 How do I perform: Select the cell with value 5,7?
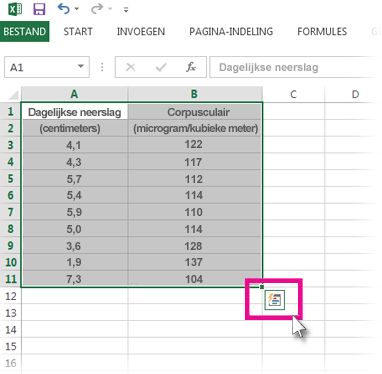coord(75,179)
